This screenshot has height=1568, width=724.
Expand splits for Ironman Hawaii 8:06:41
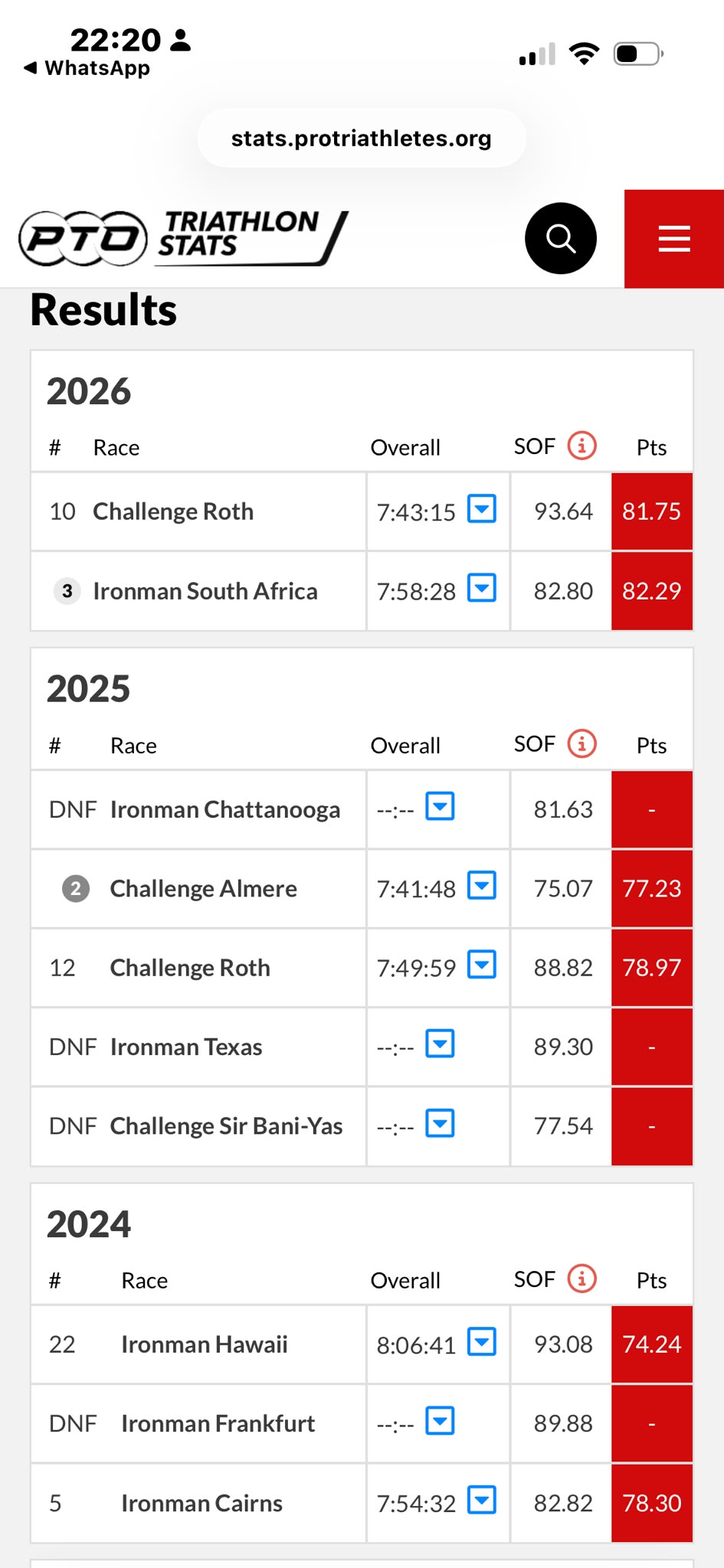click(x=482, y=1341)
